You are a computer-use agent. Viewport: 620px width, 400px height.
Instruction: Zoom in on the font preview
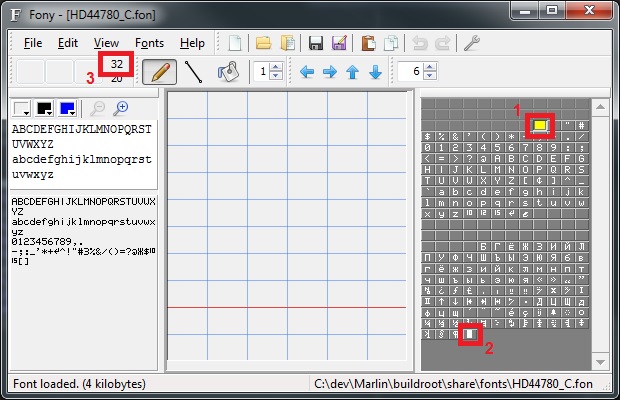(x=121, y=108)
